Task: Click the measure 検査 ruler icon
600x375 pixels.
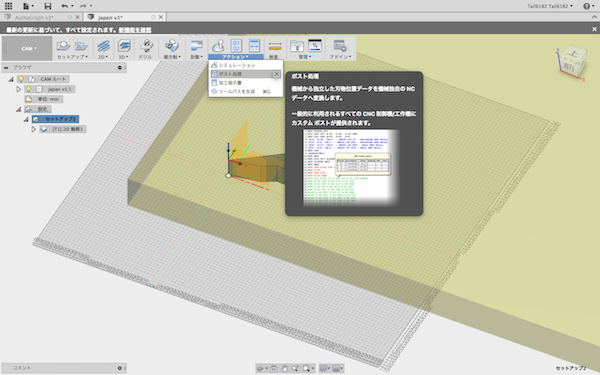Action: 275,46
